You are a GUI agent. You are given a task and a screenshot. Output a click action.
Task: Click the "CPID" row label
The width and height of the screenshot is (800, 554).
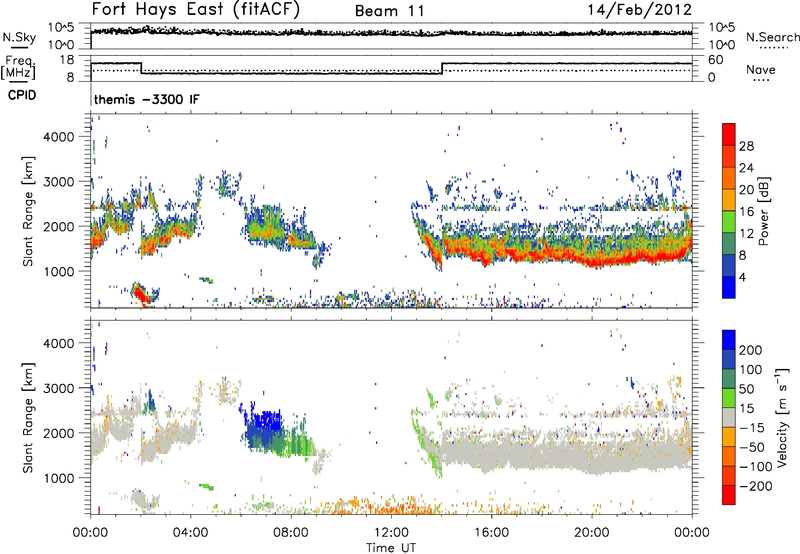(x=22, y=95)
